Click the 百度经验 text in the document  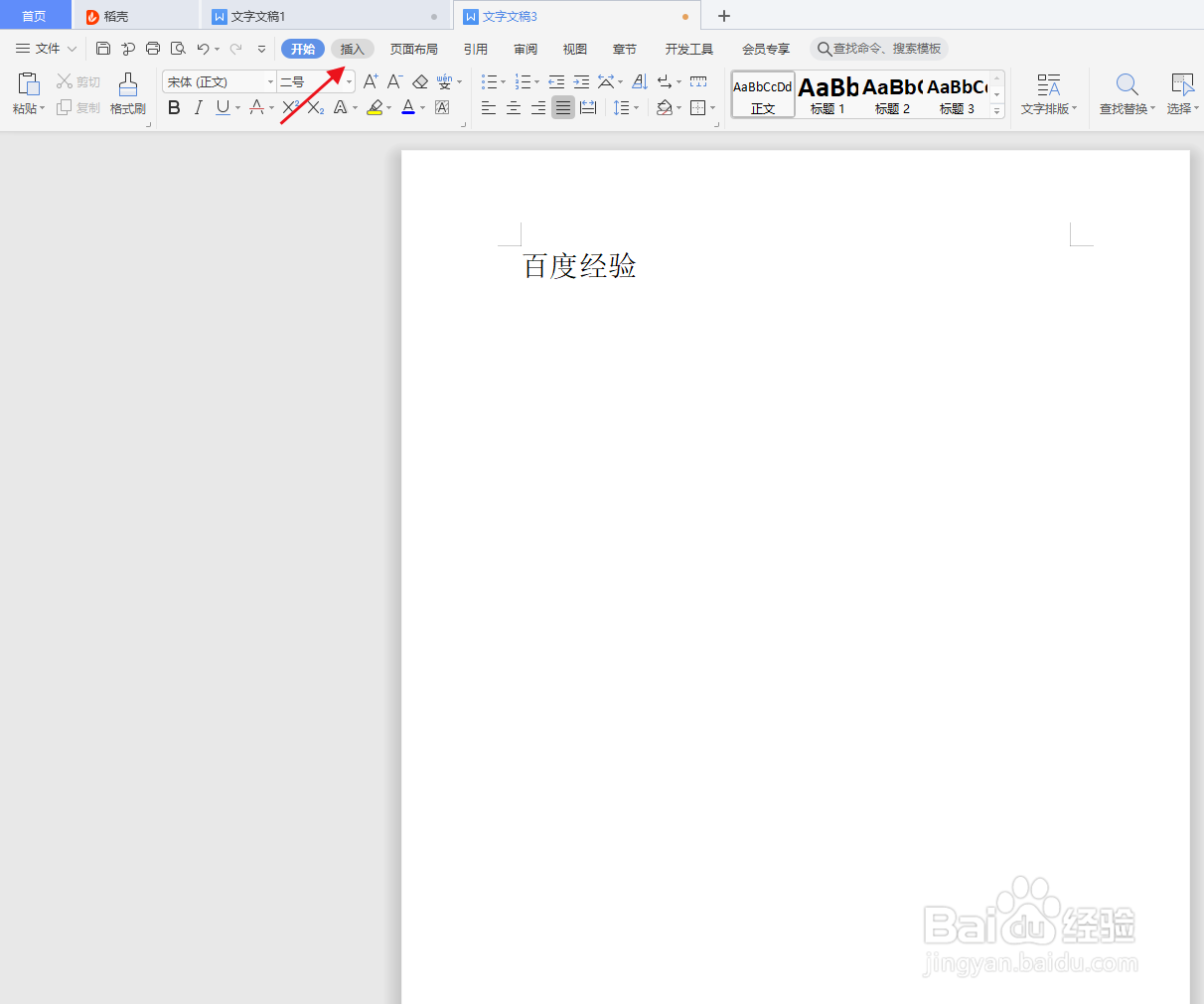tap(579, 266)
